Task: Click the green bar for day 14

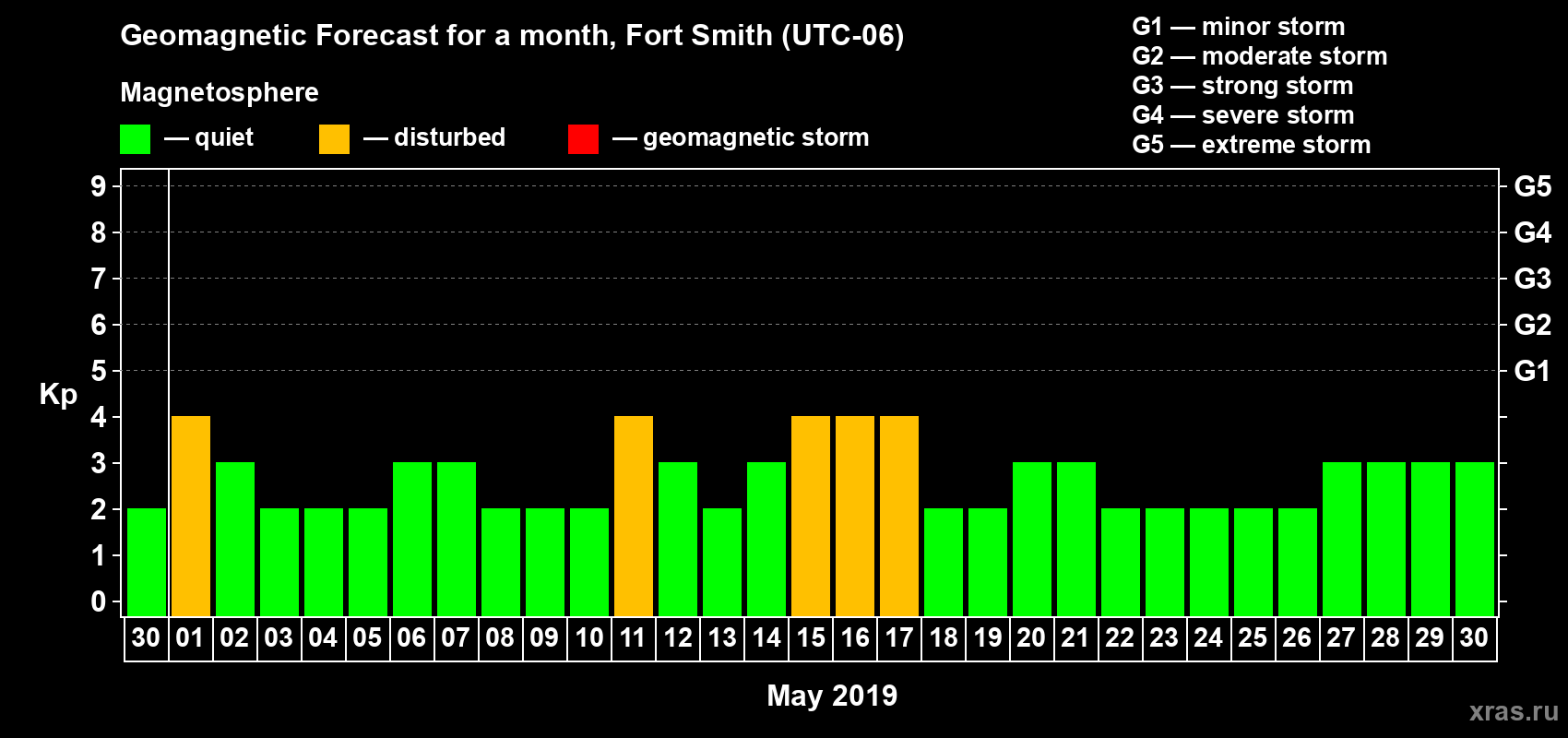Action: pos(766,539)
